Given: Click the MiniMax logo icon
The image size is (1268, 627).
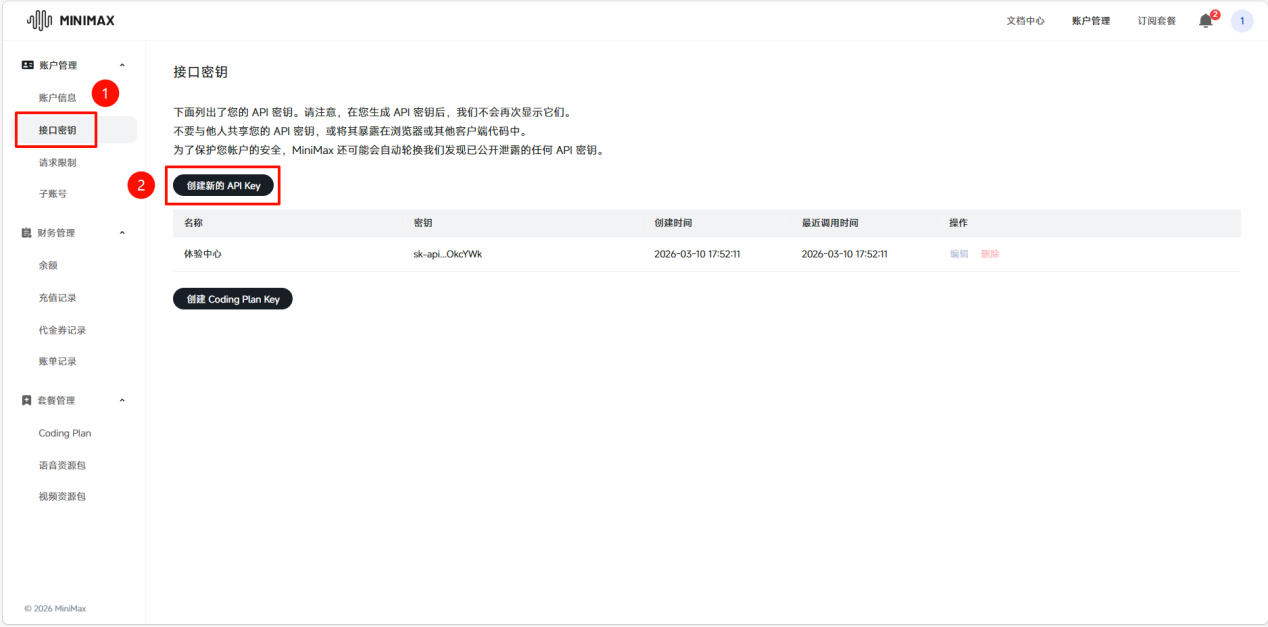Looking at the screenshot, I should click(x=38, y=19).
